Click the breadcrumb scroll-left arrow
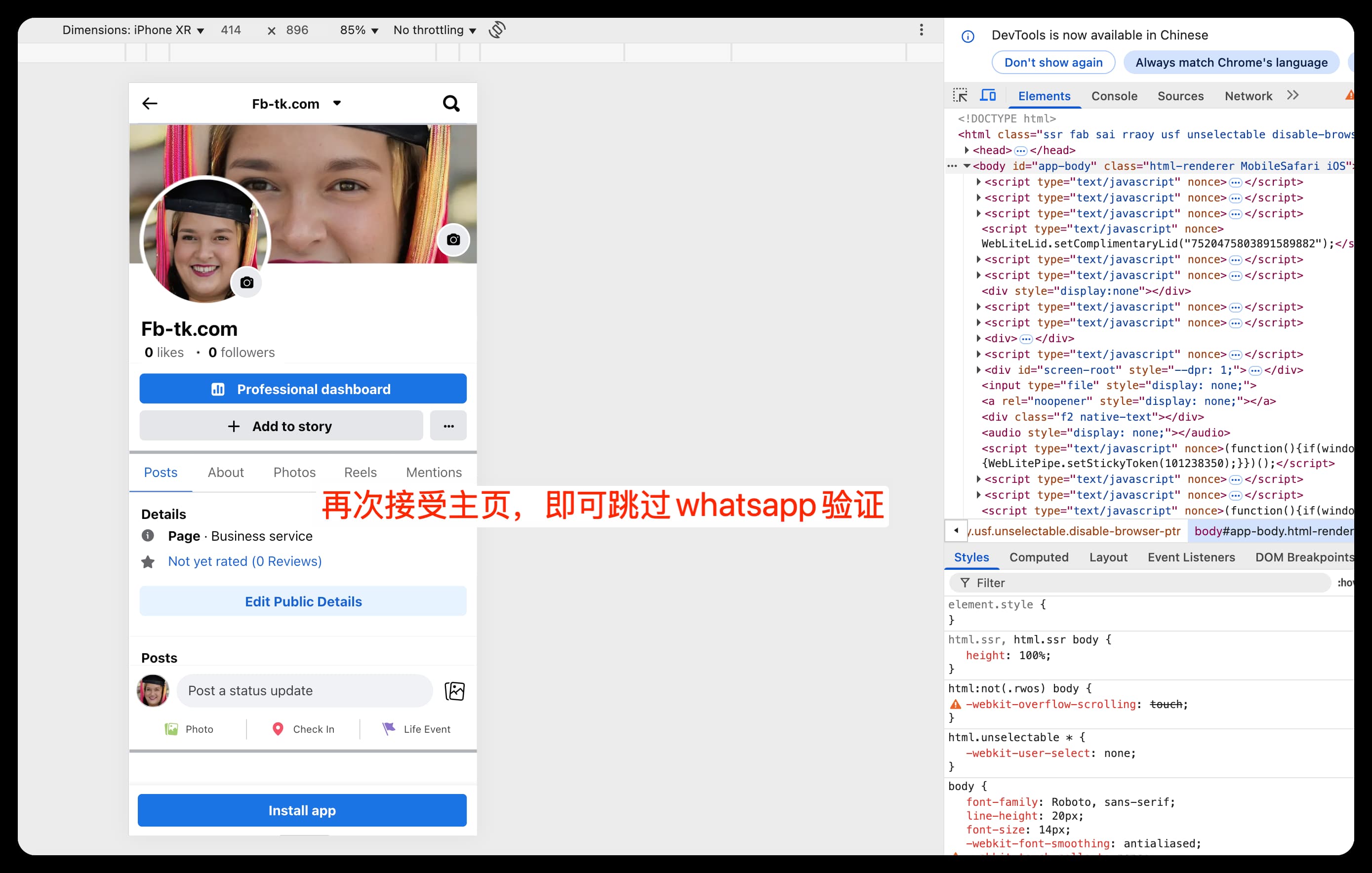The width and height of the screenshot is (1372, 873). pyautogui.click(x=956, y=531)
